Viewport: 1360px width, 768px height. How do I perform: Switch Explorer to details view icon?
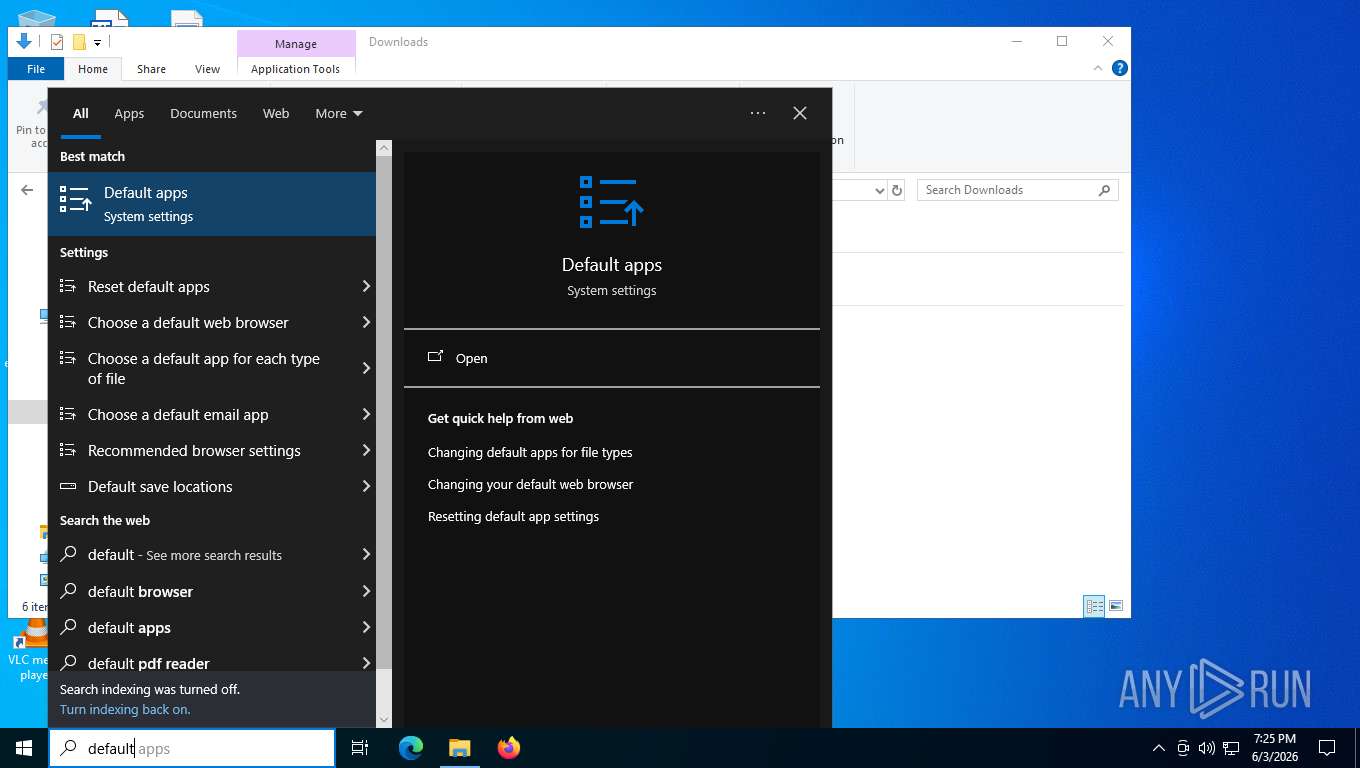[x=1095, y=606]
